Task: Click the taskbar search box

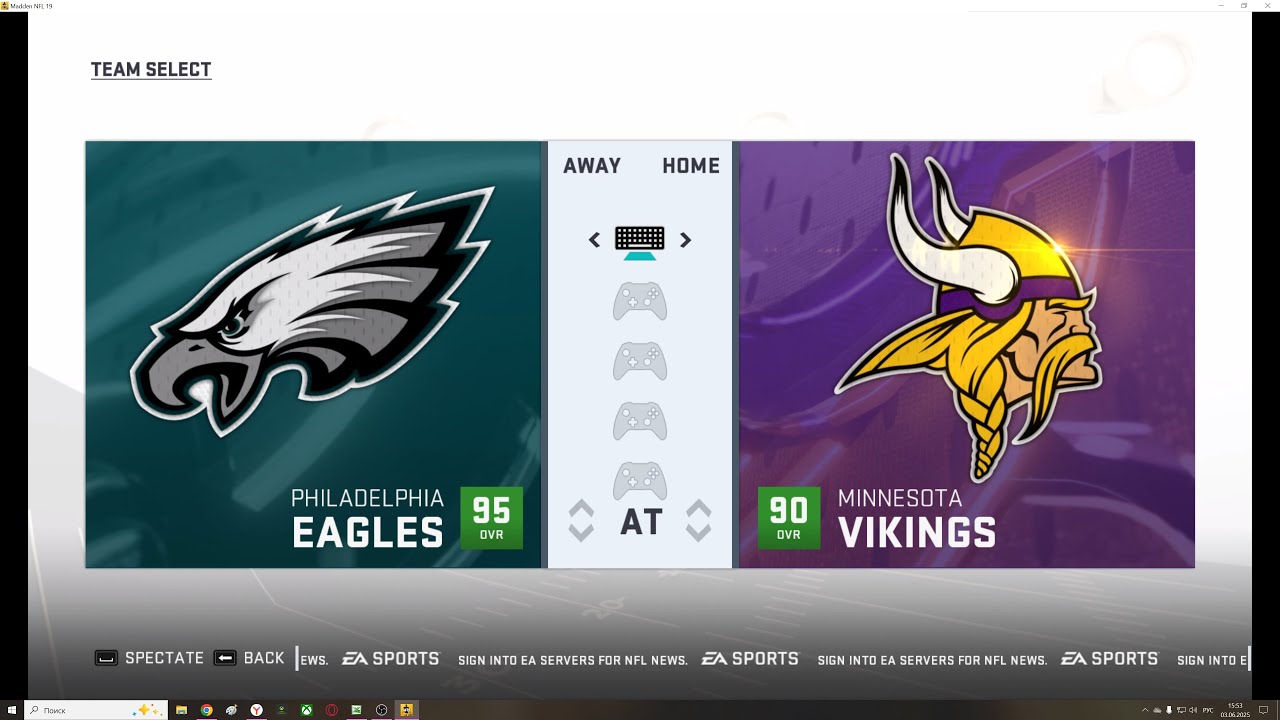Action: [96, 710]
